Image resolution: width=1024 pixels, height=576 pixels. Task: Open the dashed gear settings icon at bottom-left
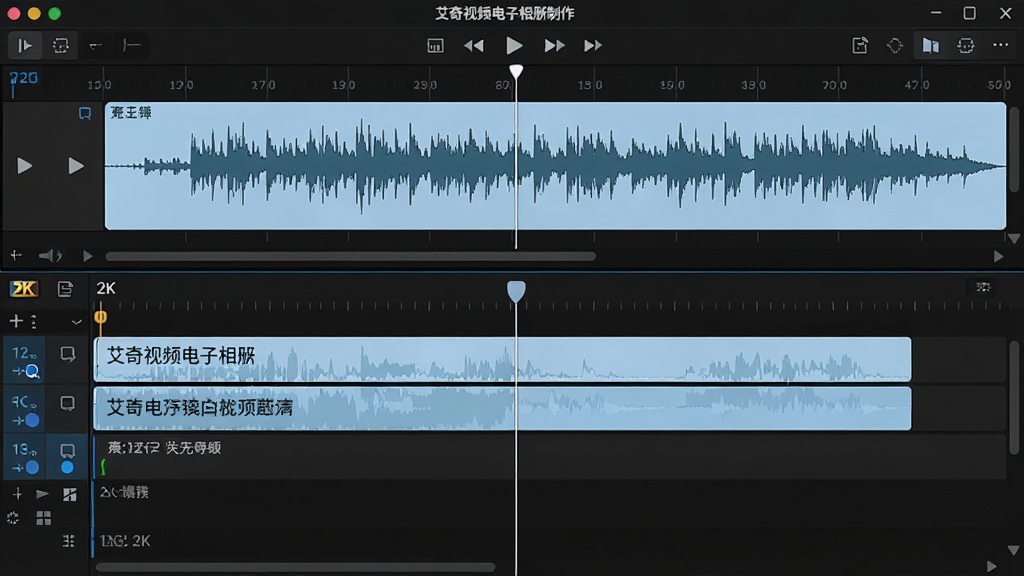coord(13,519)
